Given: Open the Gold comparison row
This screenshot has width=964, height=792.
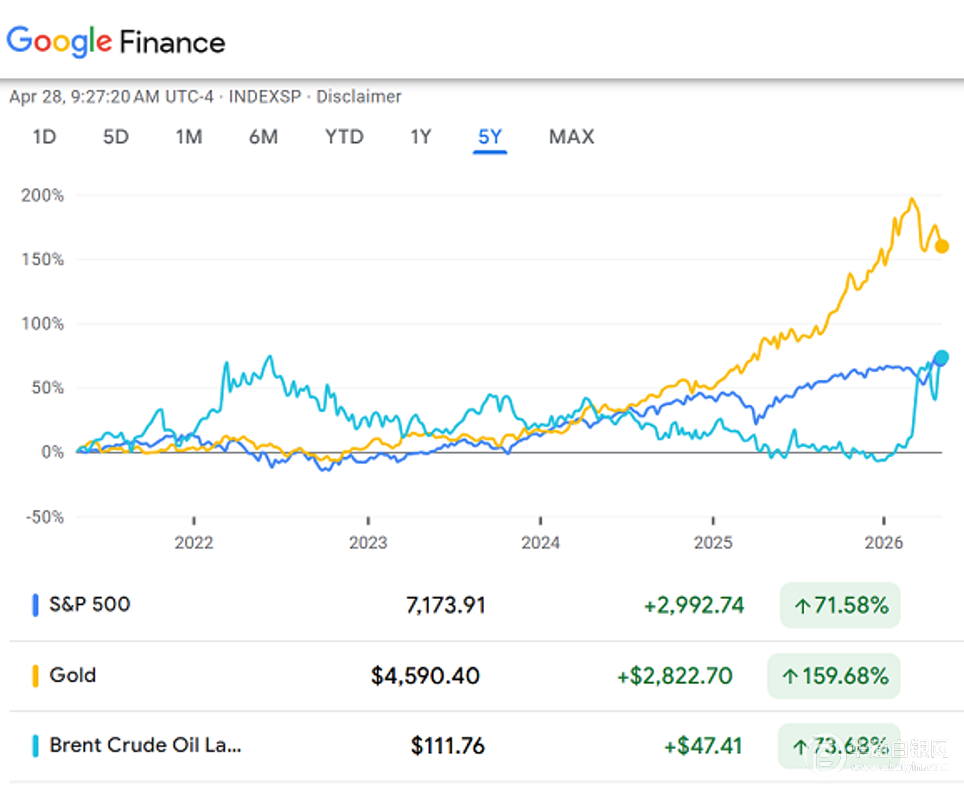Looking at the screenshot, I should point(73,675).
